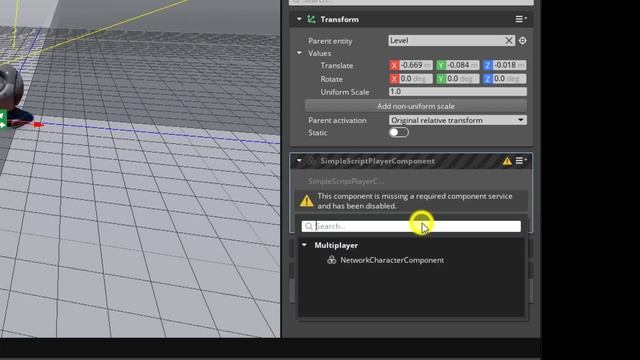Pick parent entity with target icon

(522, 40)
